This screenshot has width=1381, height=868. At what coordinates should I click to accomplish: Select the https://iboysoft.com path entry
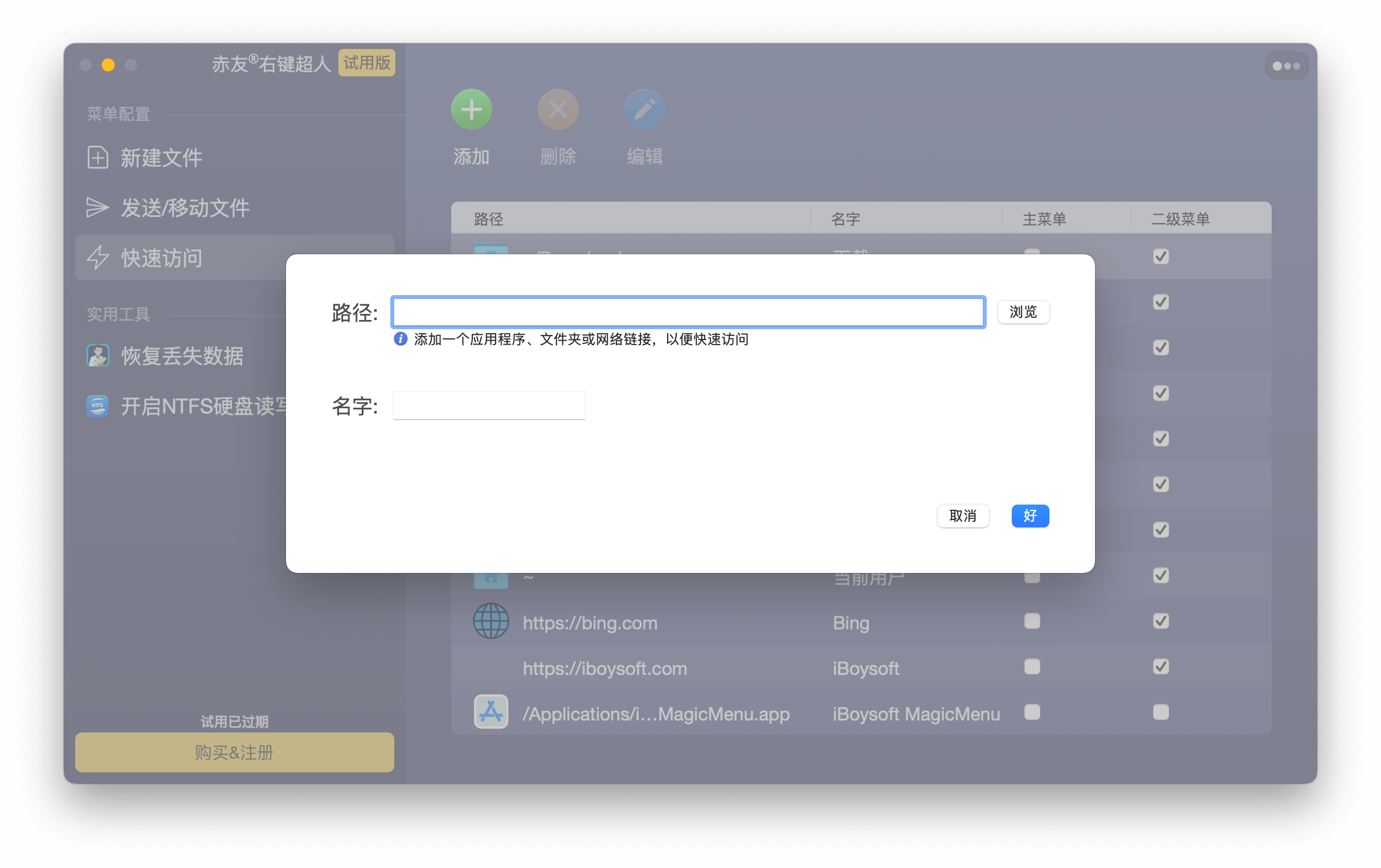pyautogui.click(x=605, y=668)
